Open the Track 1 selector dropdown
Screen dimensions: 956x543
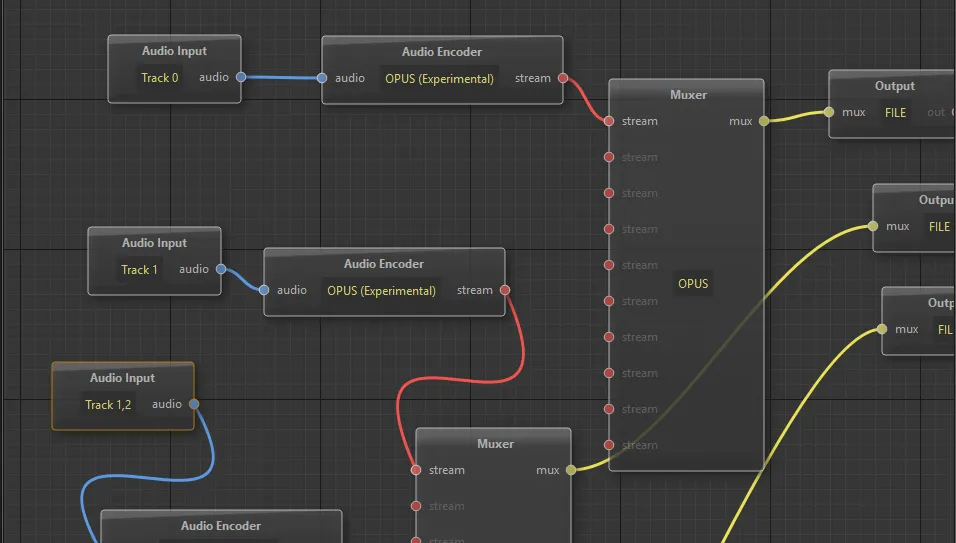pos(139,269)
